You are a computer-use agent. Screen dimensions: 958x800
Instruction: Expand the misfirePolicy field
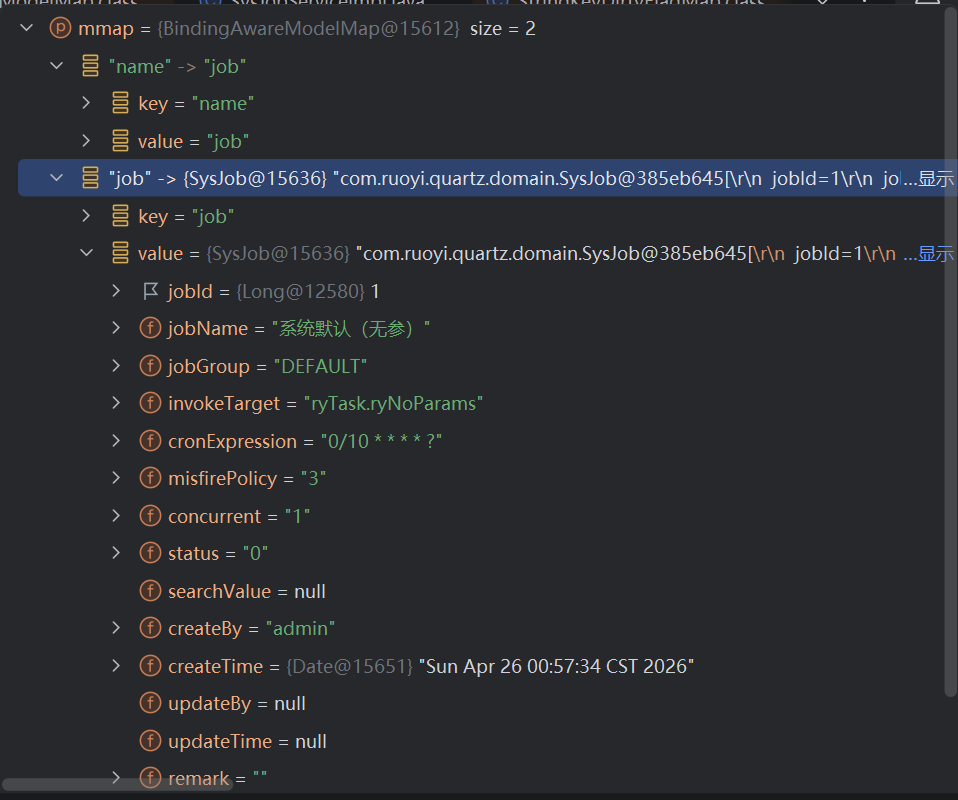click(116, 478)
